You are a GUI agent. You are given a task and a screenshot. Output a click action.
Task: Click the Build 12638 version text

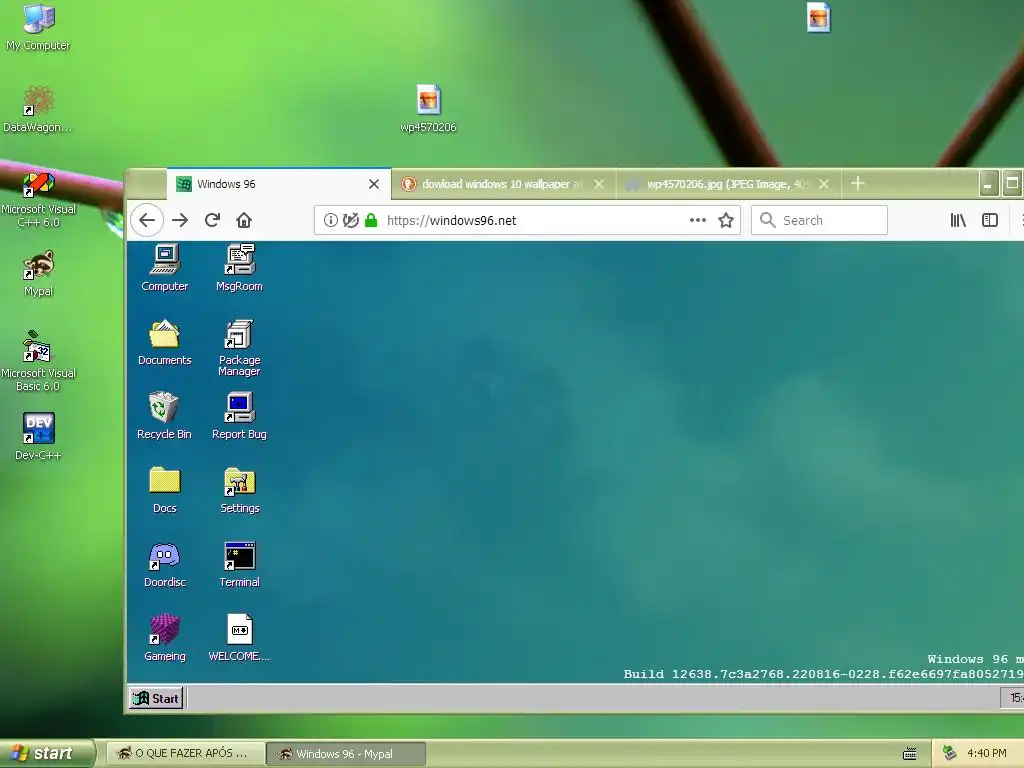[824, 674]
